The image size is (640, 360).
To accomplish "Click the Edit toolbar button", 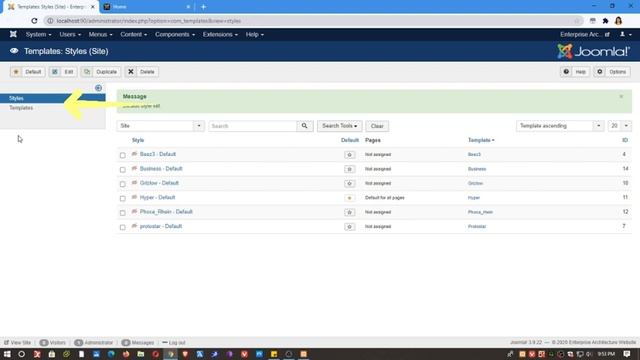I will coord(63,72).
